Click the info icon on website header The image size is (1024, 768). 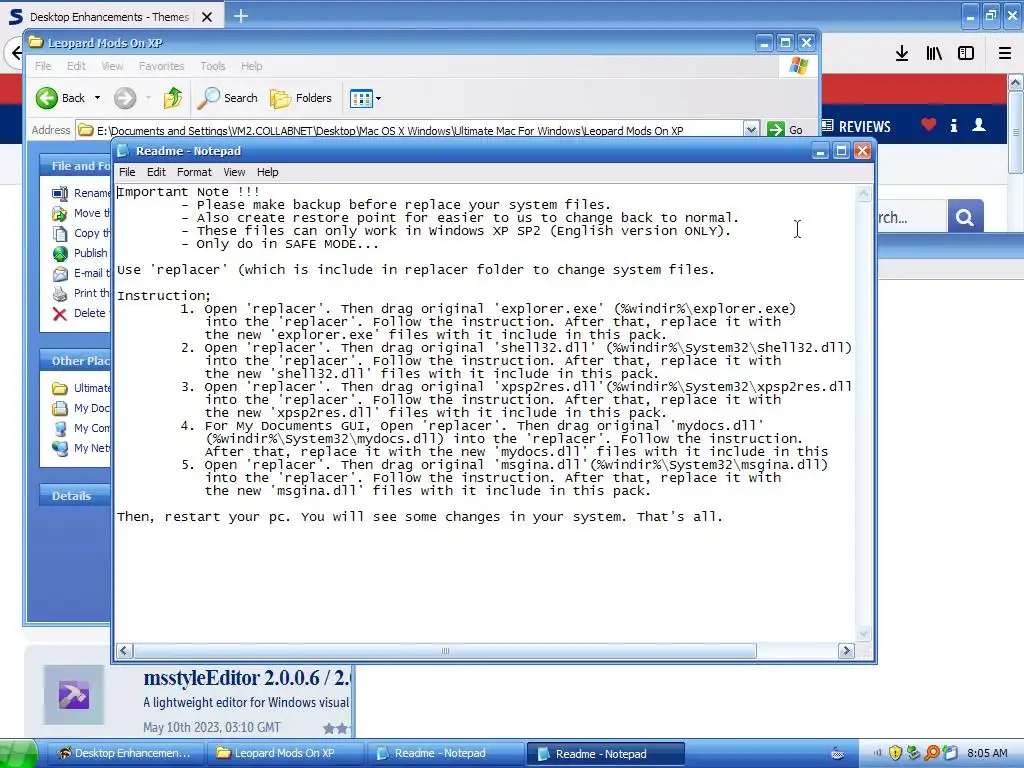[x=954, y=125]
